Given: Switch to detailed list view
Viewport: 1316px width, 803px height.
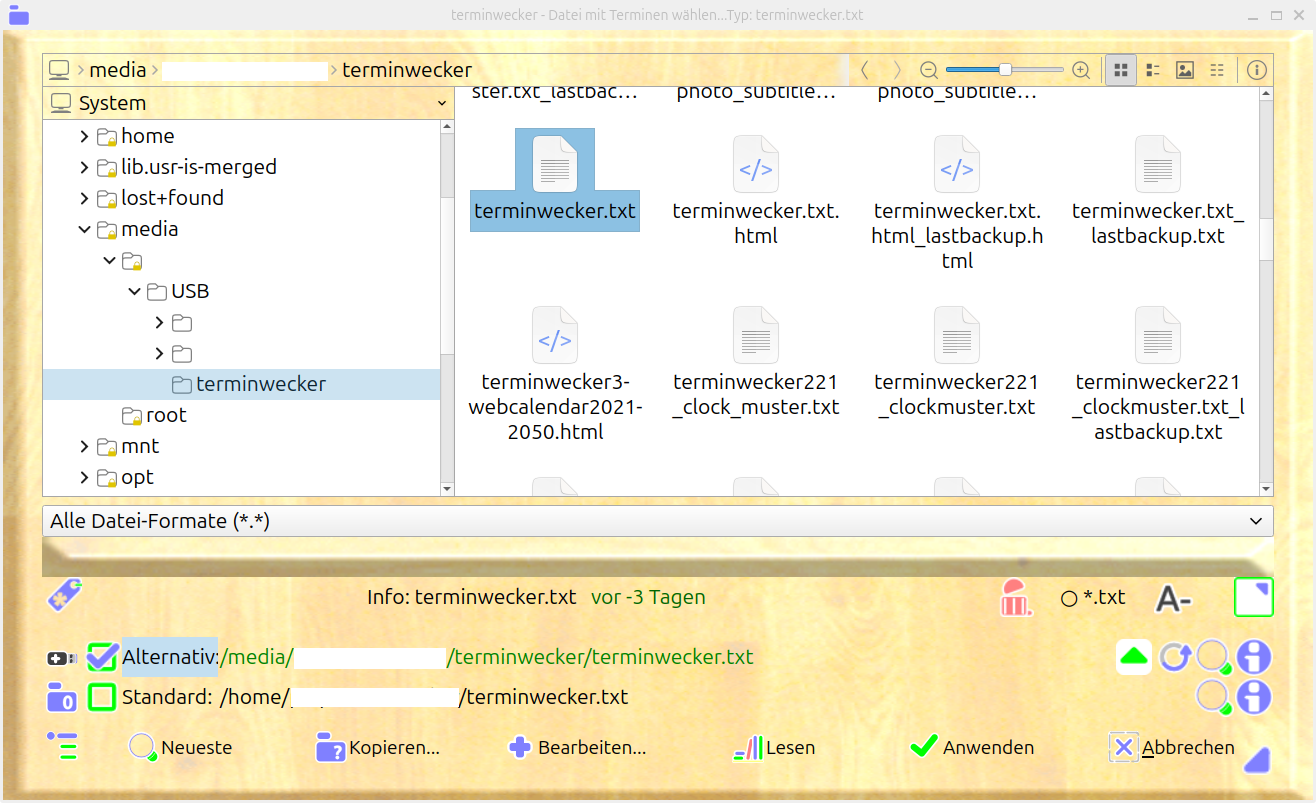Looking at the screenshot, I should (x=1153, y=70).
